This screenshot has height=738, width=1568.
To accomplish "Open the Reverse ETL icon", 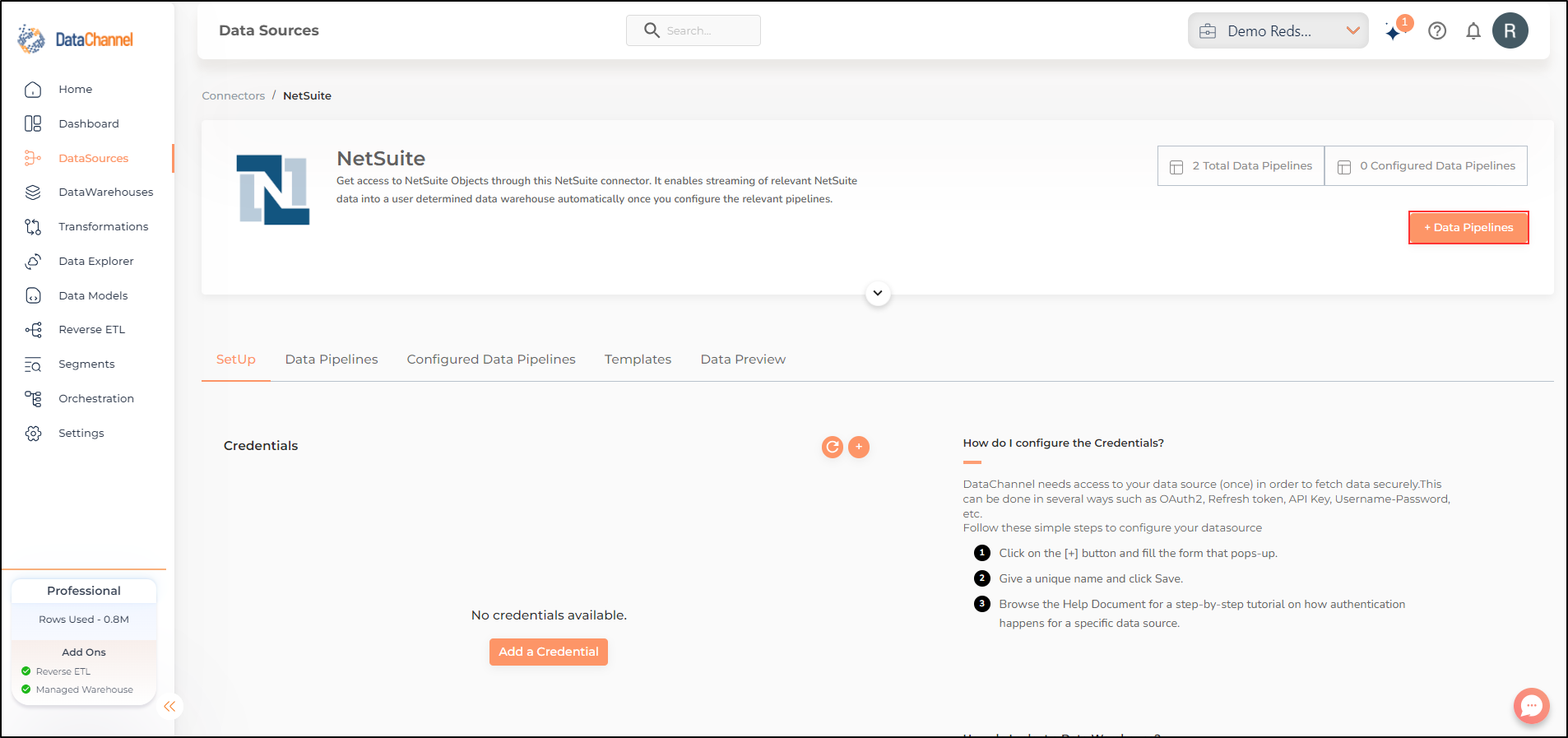I will (33, 329).
